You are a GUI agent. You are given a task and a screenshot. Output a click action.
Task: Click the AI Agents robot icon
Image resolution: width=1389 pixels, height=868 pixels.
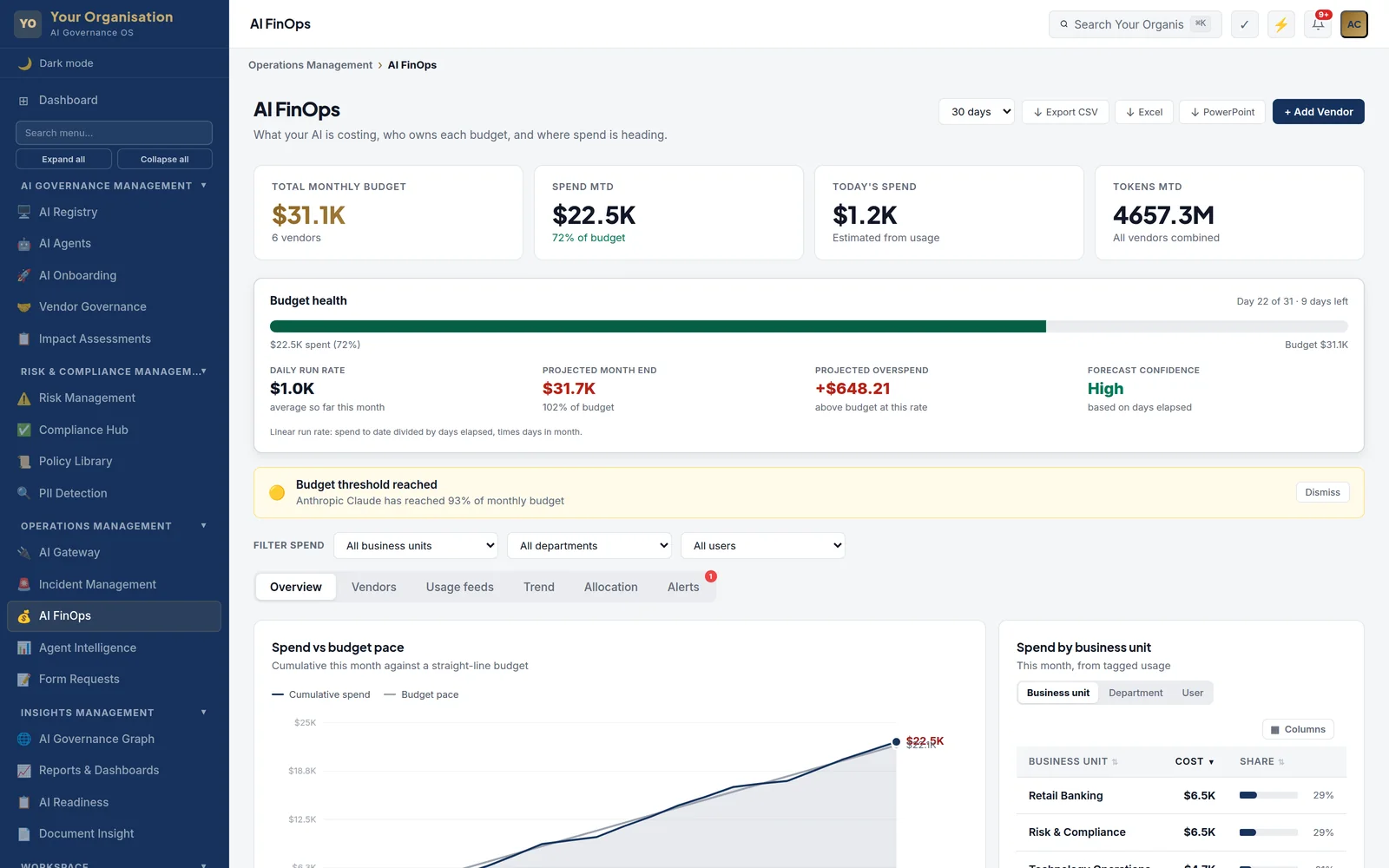(24, 244)
